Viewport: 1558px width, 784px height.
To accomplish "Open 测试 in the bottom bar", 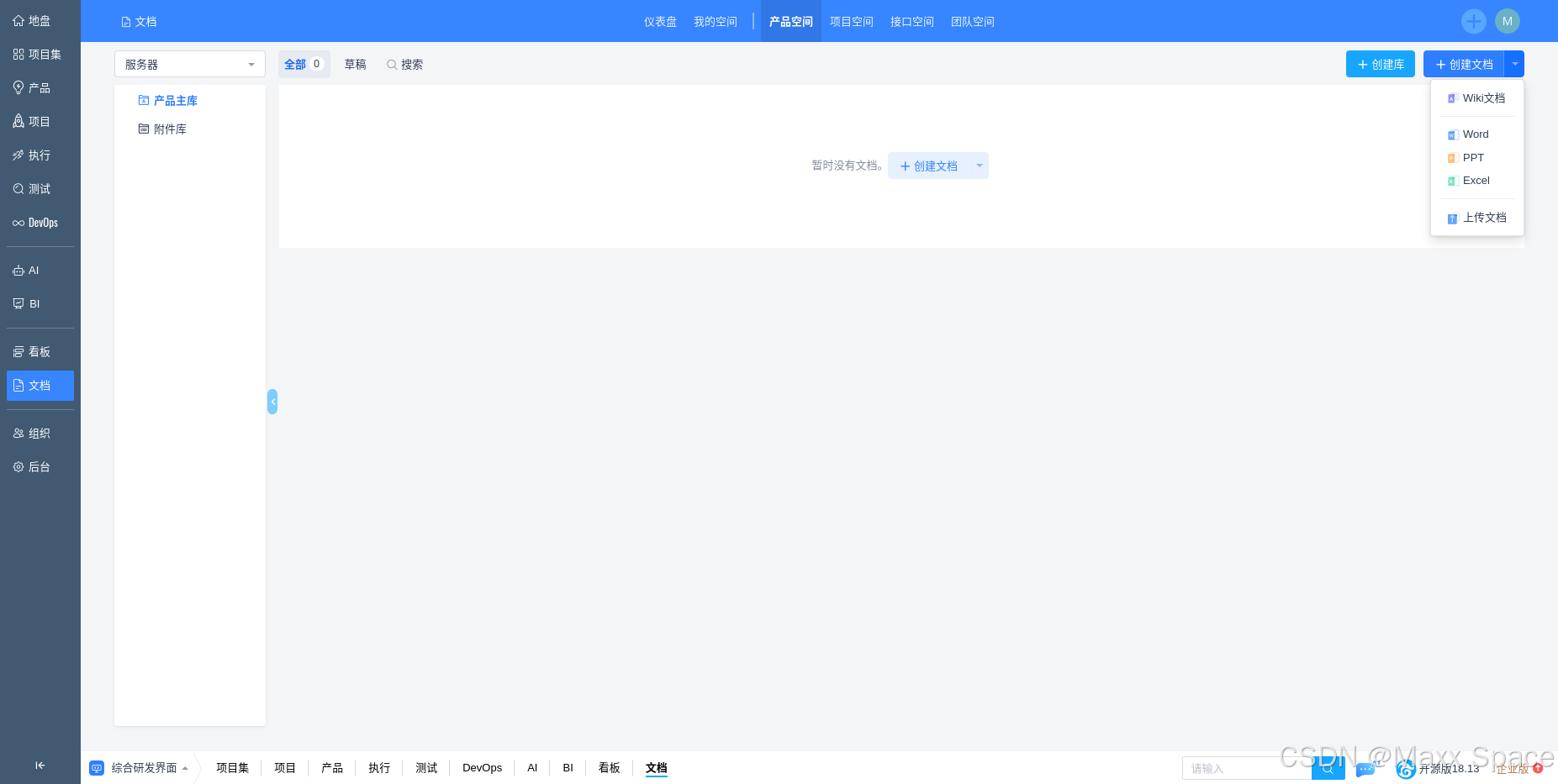I will (x=426, y=768).
